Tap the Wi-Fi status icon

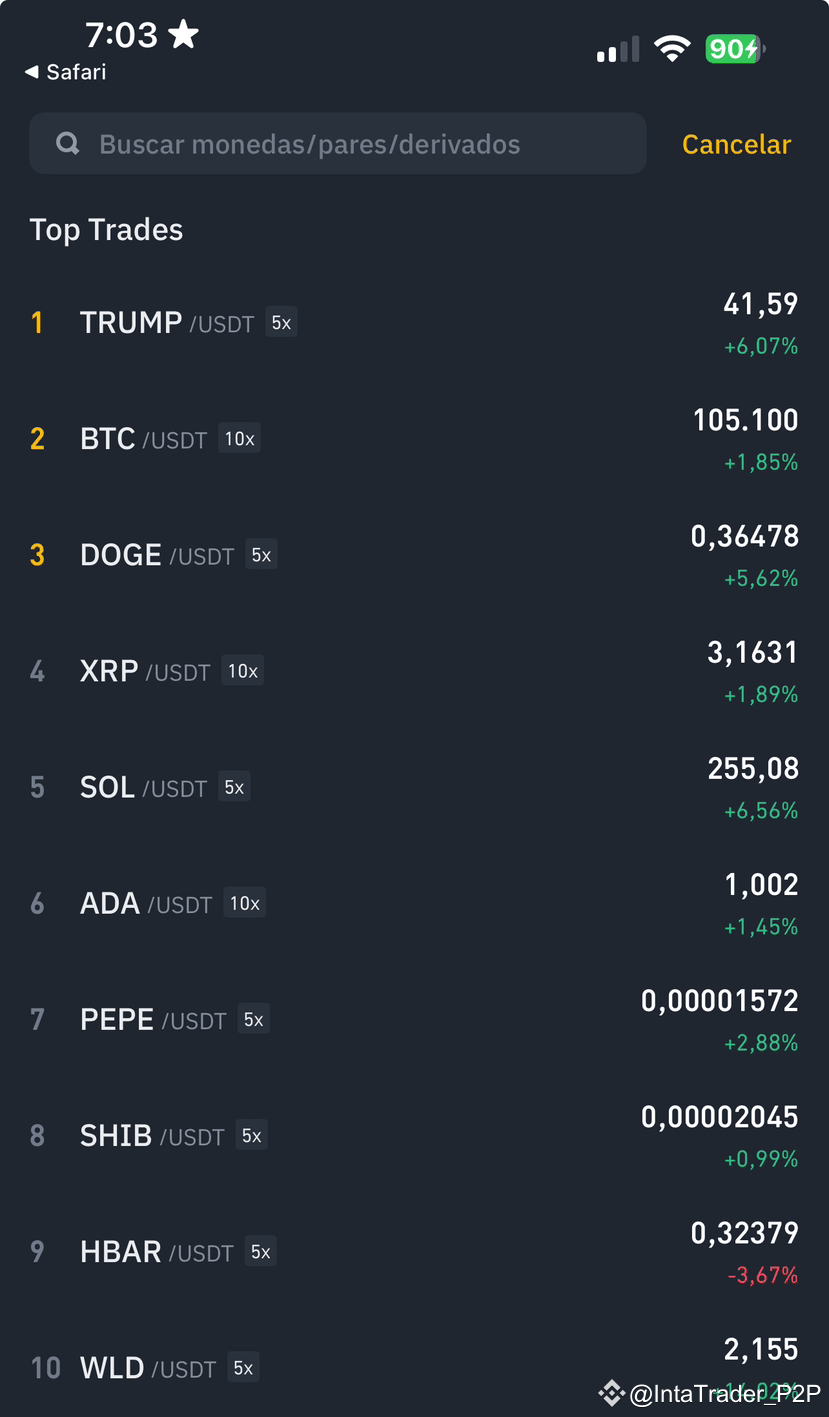672,48
